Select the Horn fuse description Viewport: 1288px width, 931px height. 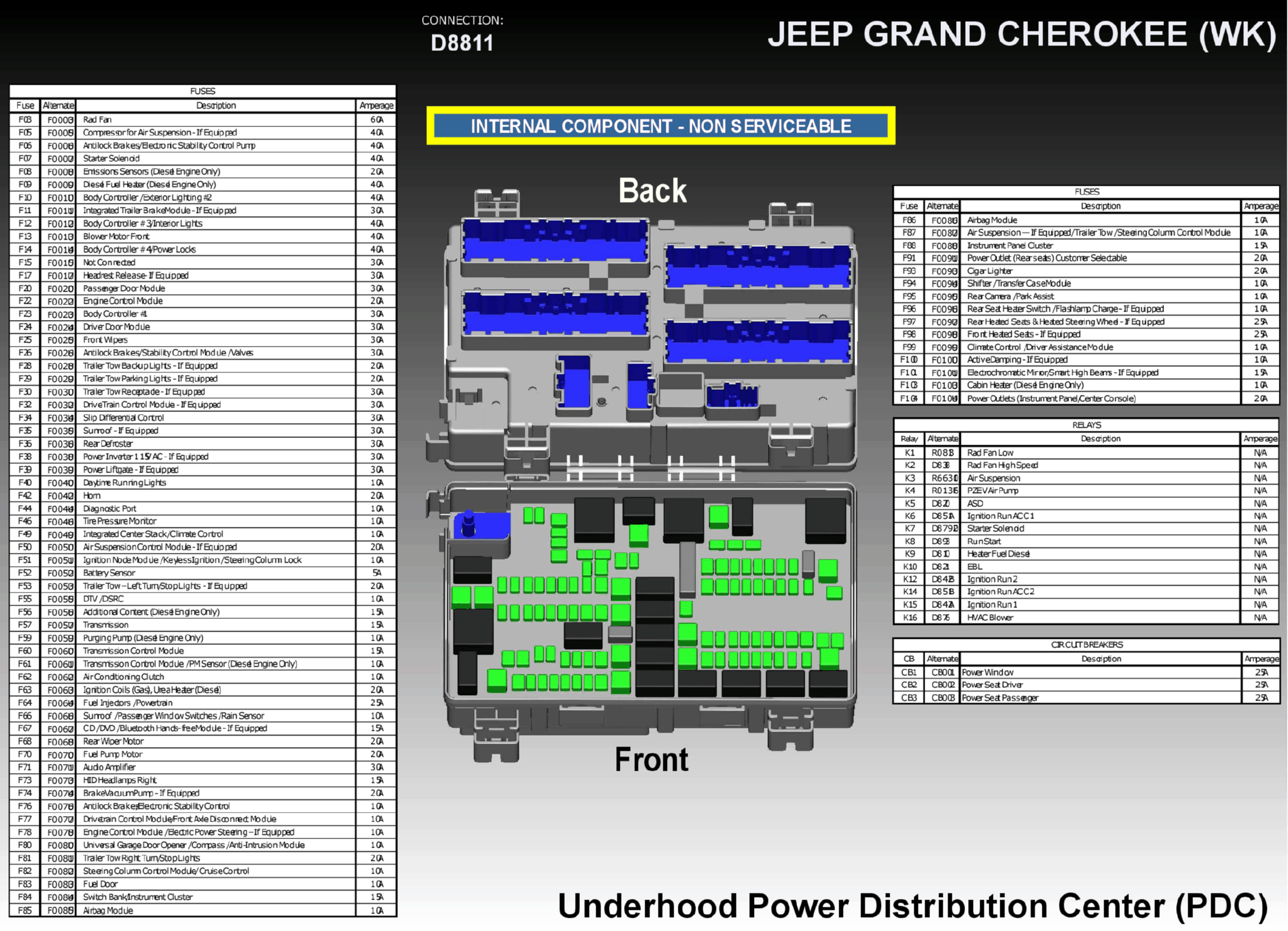click(92, 496)
